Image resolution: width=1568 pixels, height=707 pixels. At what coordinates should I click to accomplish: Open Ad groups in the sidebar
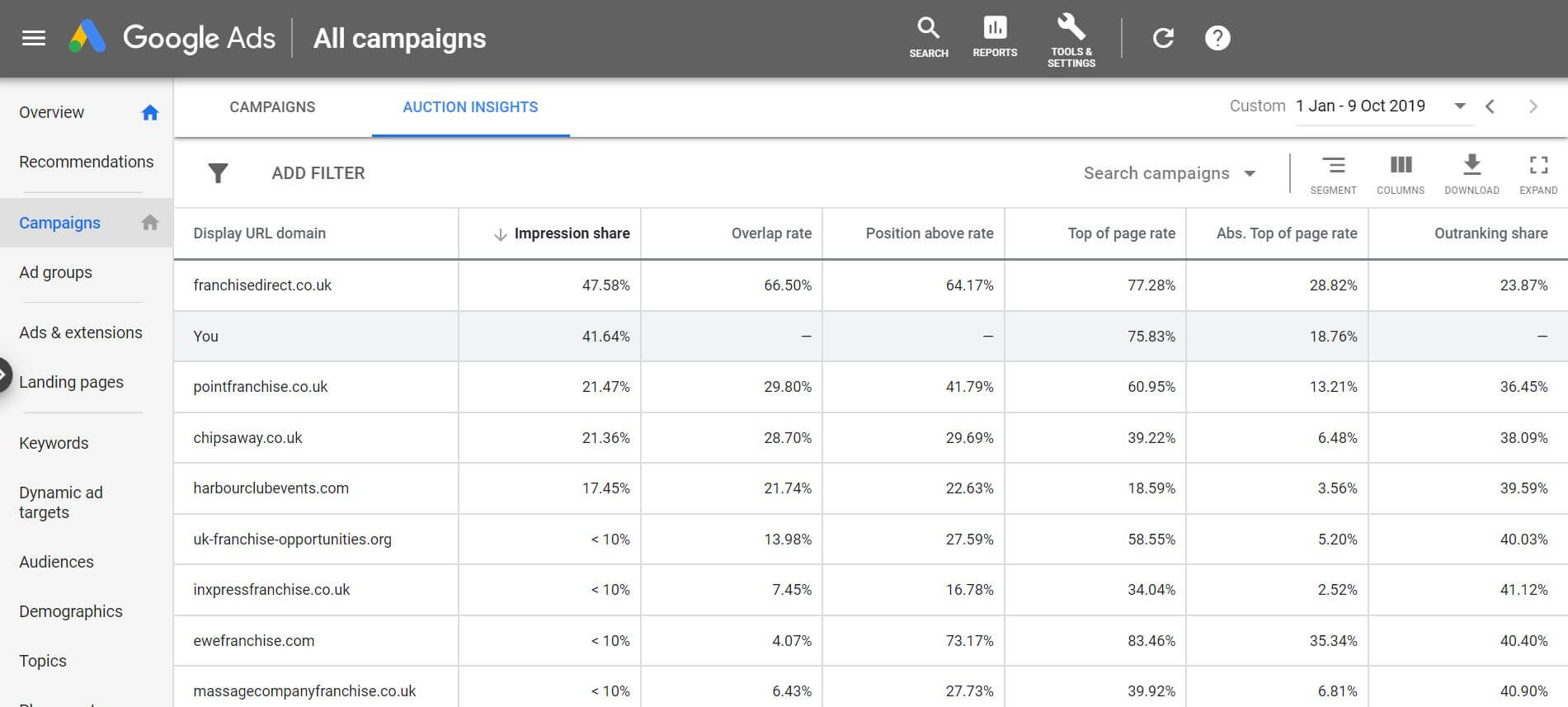(x=55, y=272)
